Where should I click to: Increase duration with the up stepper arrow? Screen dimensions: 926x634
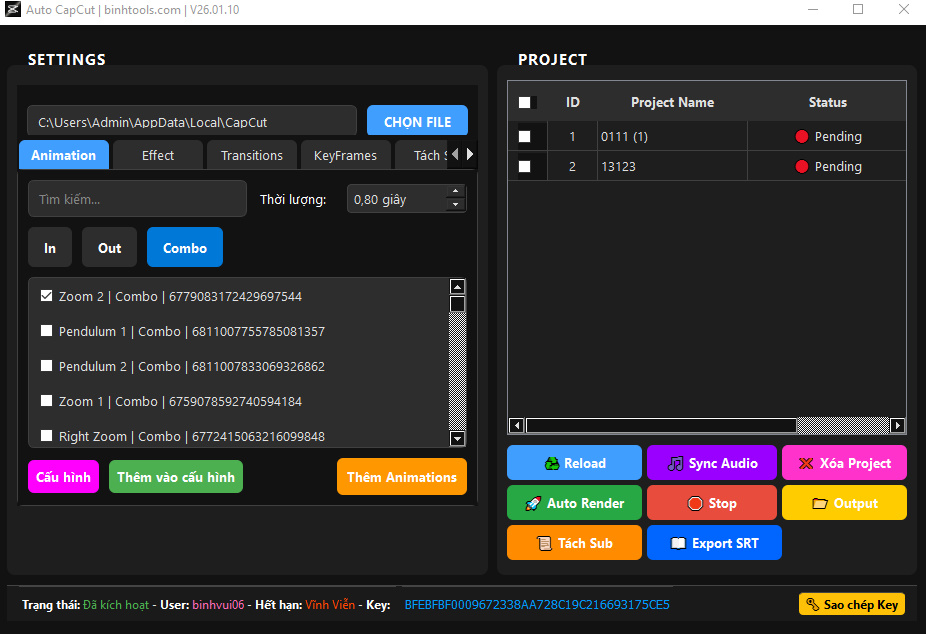click(x=455, y=192)
